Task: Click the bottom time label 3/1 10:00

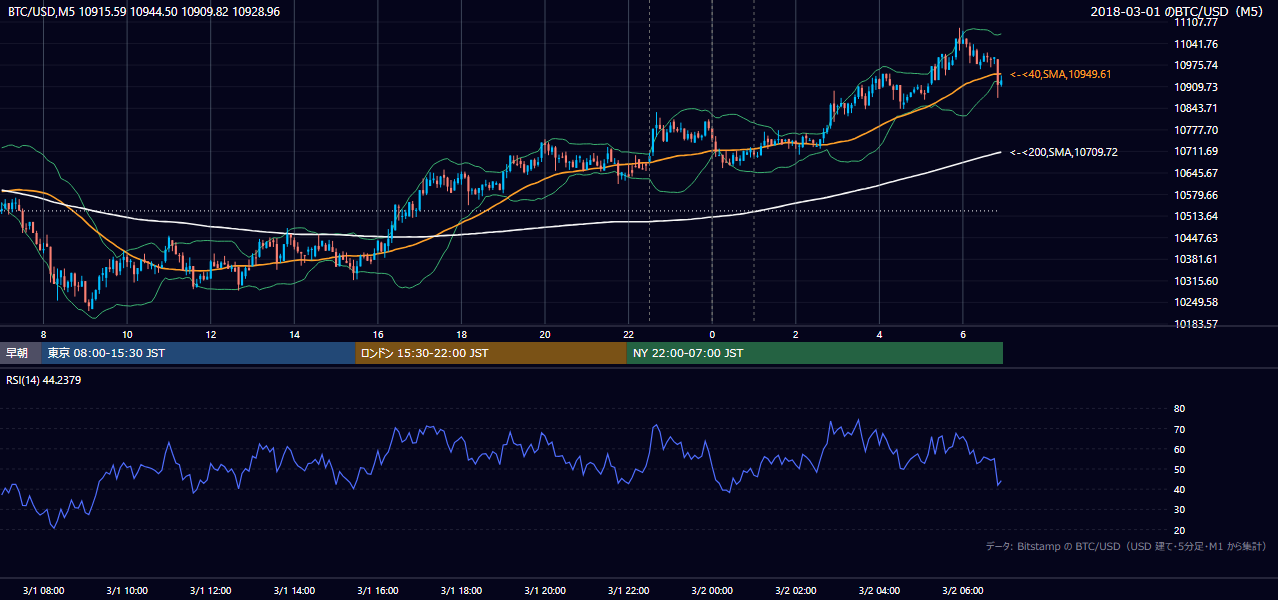Action: tap(127, 590)
